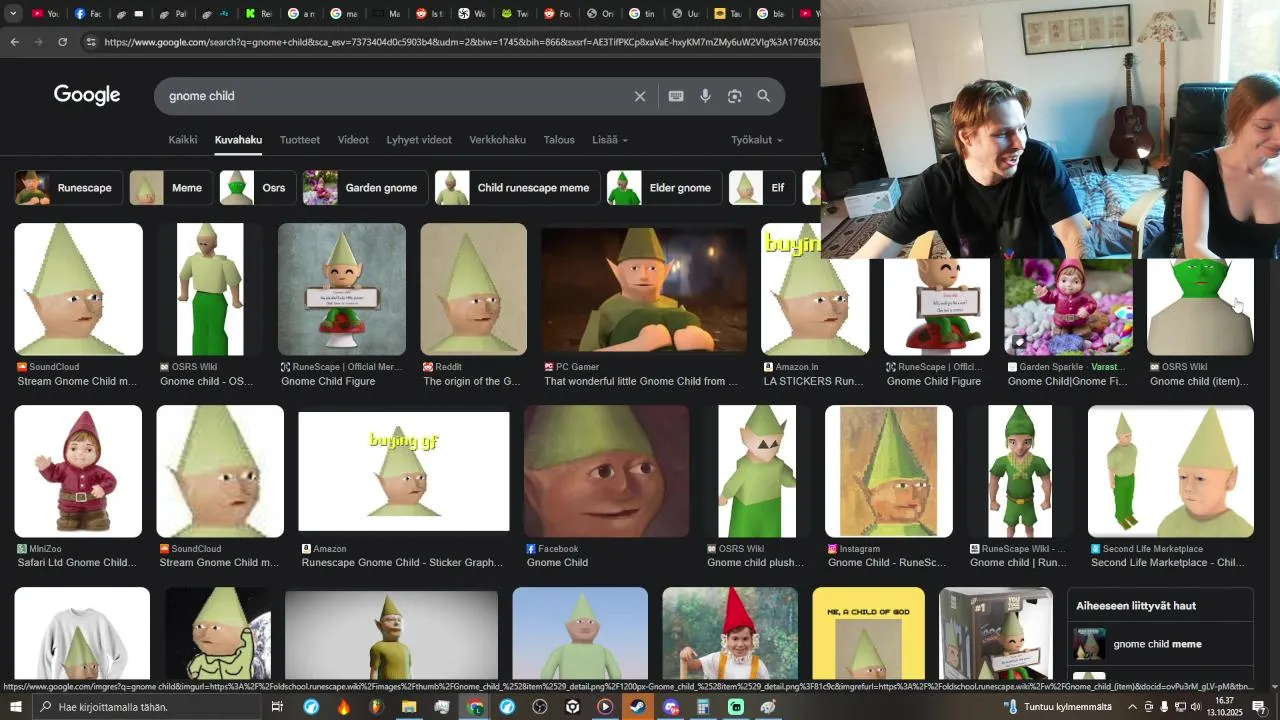Open the Tuotteet tab
This screenshot has width=1280, height=720.
[300, 140]
